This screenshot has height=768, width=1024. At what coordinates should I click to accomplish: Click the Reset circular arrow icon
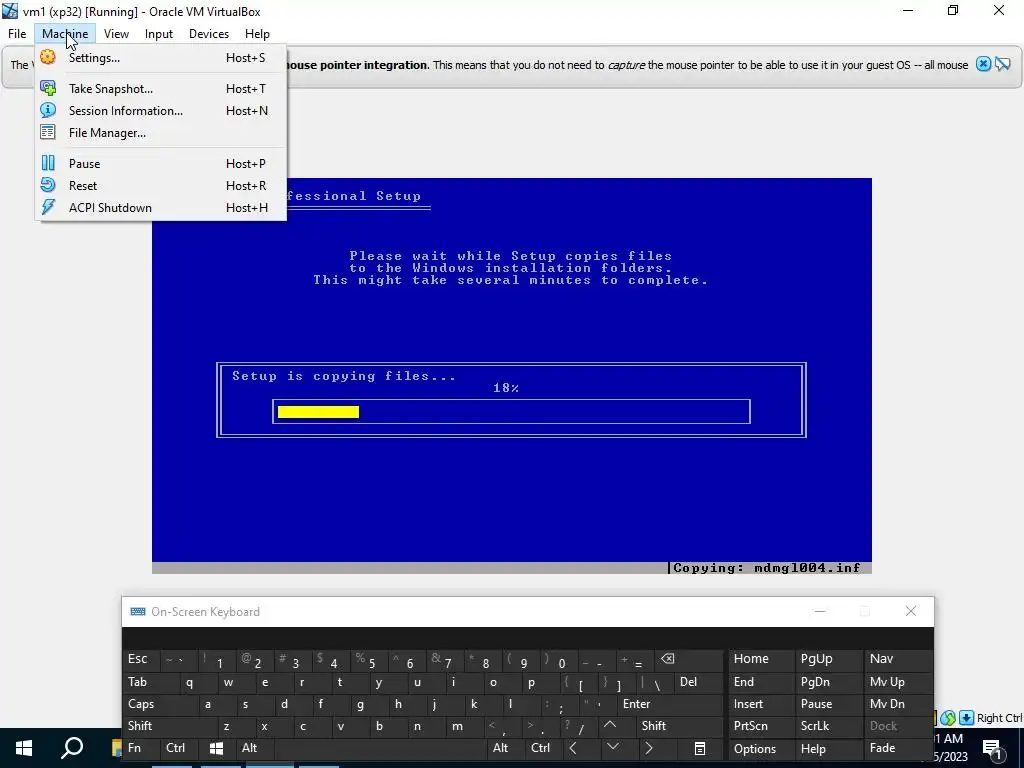pyautogui.click(x=48, y=185)
